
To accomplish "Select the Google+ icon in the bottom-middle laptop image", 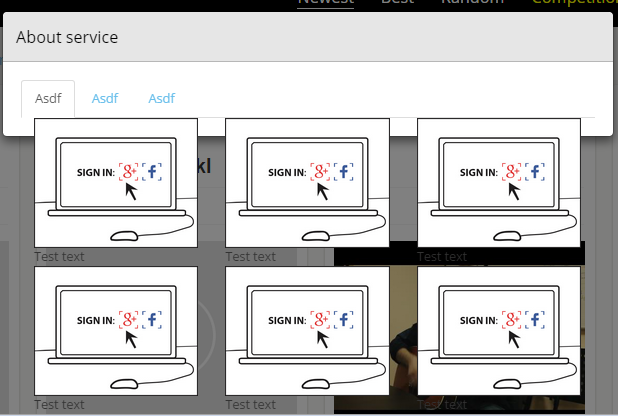I will [x=320, y=320].
